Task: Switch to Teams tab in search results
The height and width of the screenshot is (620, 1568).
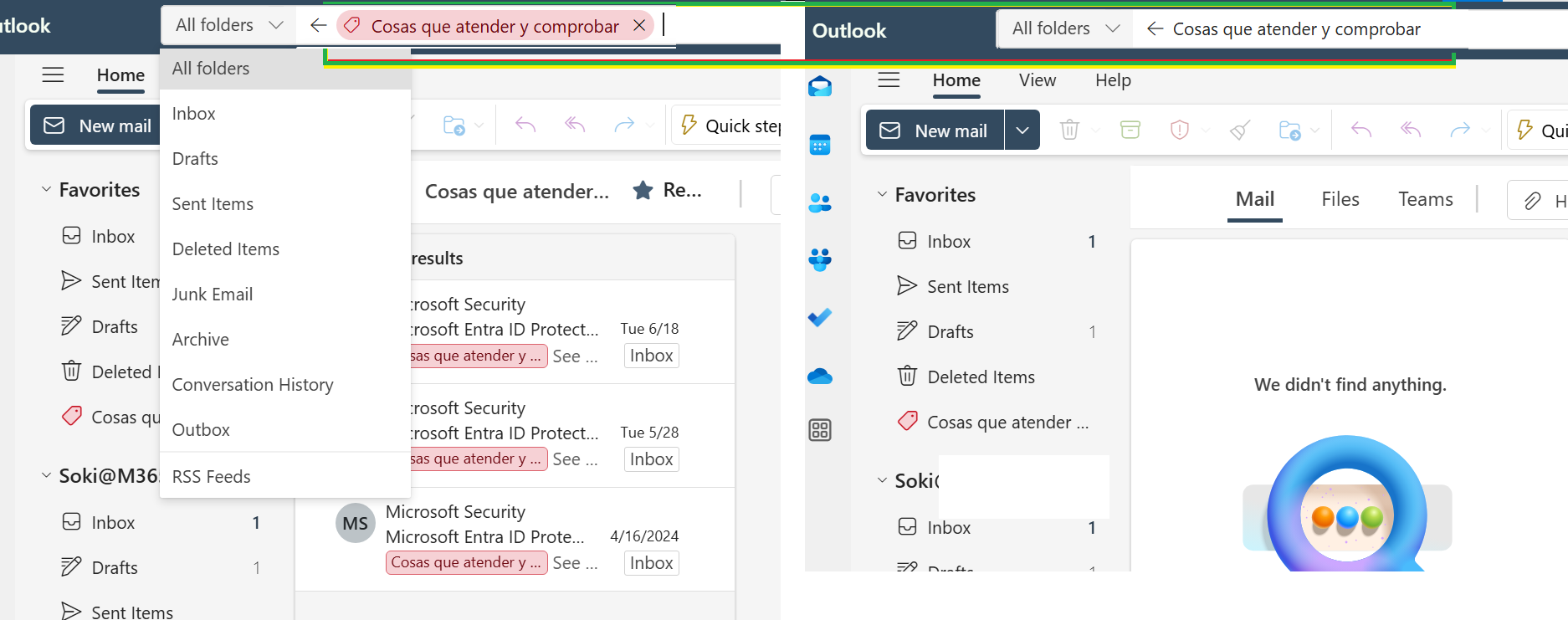Action: coord(1425,199)
